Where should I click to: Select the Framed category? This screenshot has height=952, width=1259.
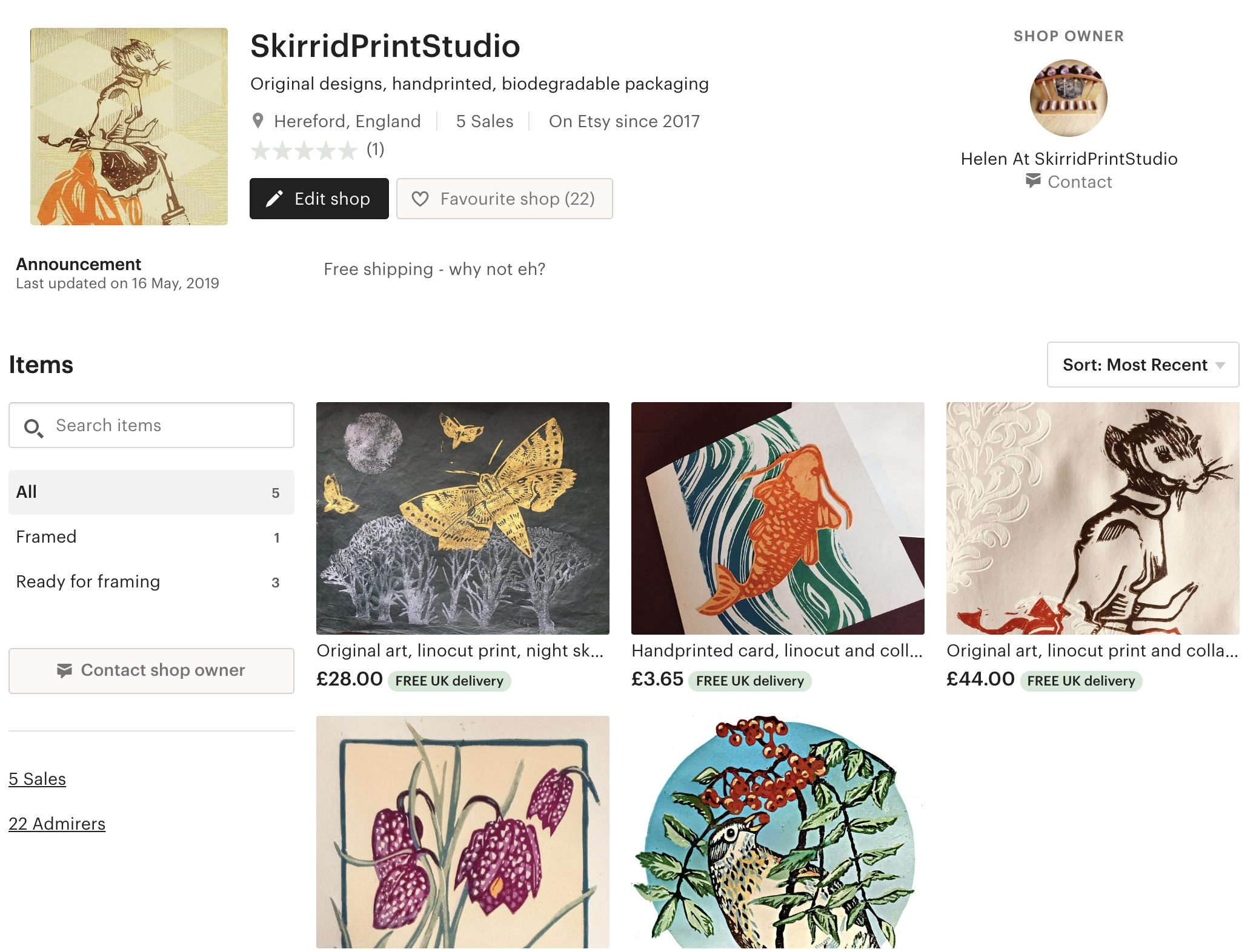(151, 537)
